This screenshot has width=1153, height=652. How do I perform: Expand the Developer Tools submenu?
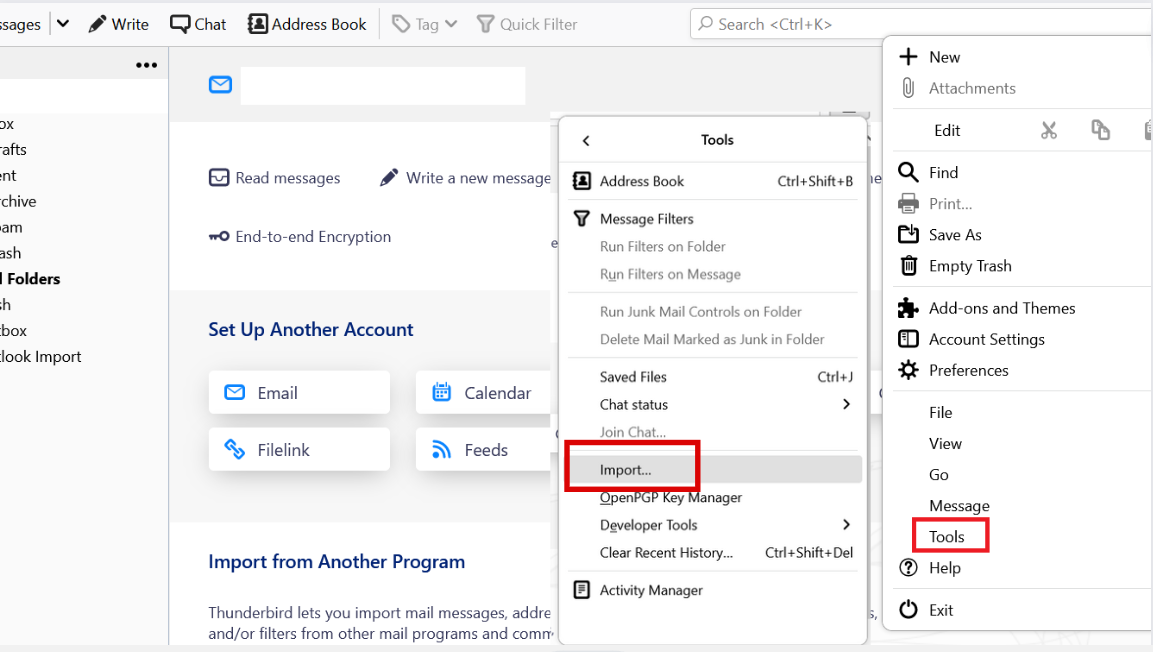click(713, 525)
